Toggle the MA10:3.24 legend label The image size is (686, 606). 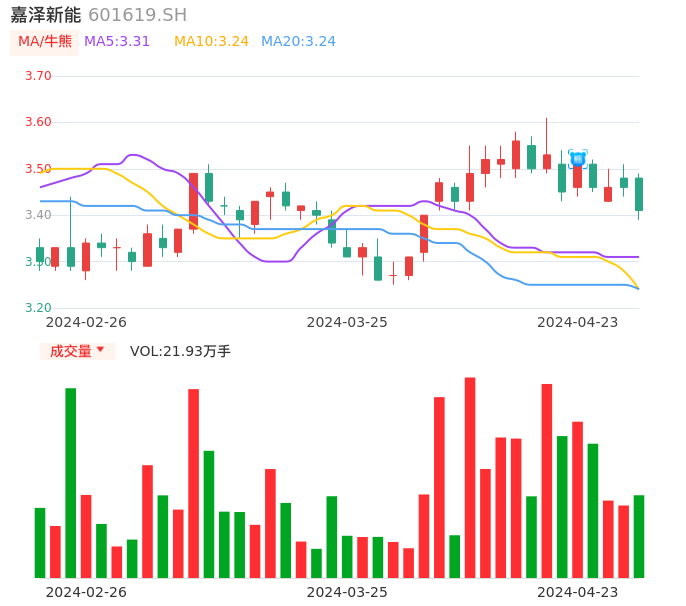tap(211, 42)
